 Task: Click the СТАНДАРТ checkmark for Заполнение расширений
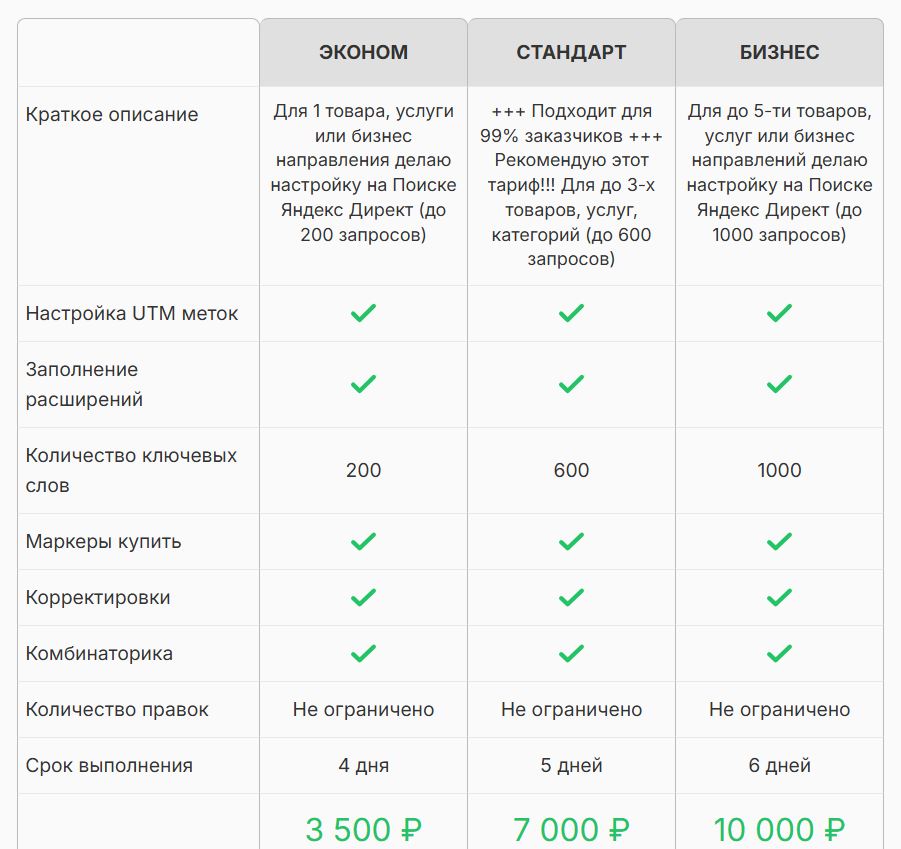coord(571,384)
